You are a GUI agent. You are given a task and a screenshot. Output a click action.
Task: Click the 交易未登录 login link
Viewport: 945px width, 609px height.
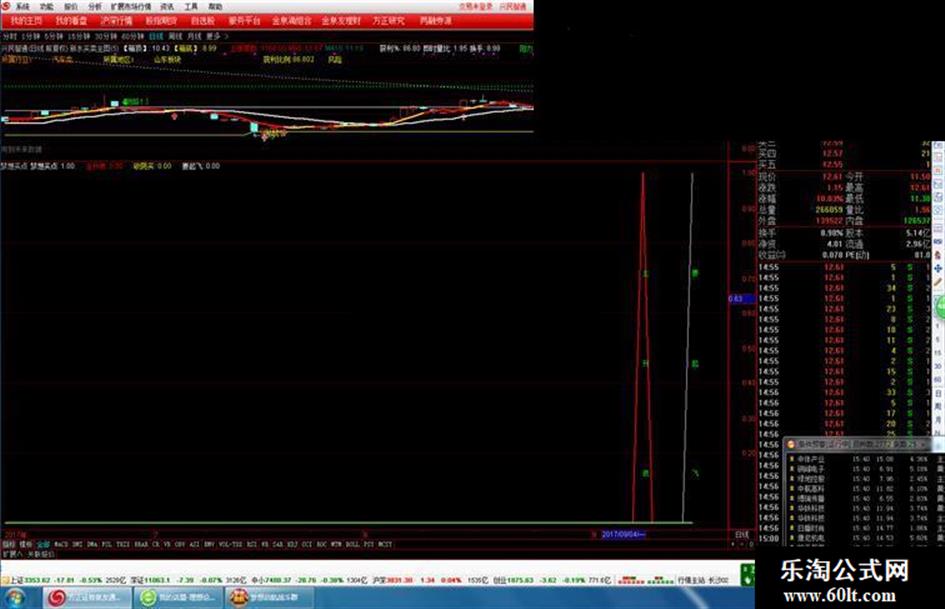click(476, 7)
